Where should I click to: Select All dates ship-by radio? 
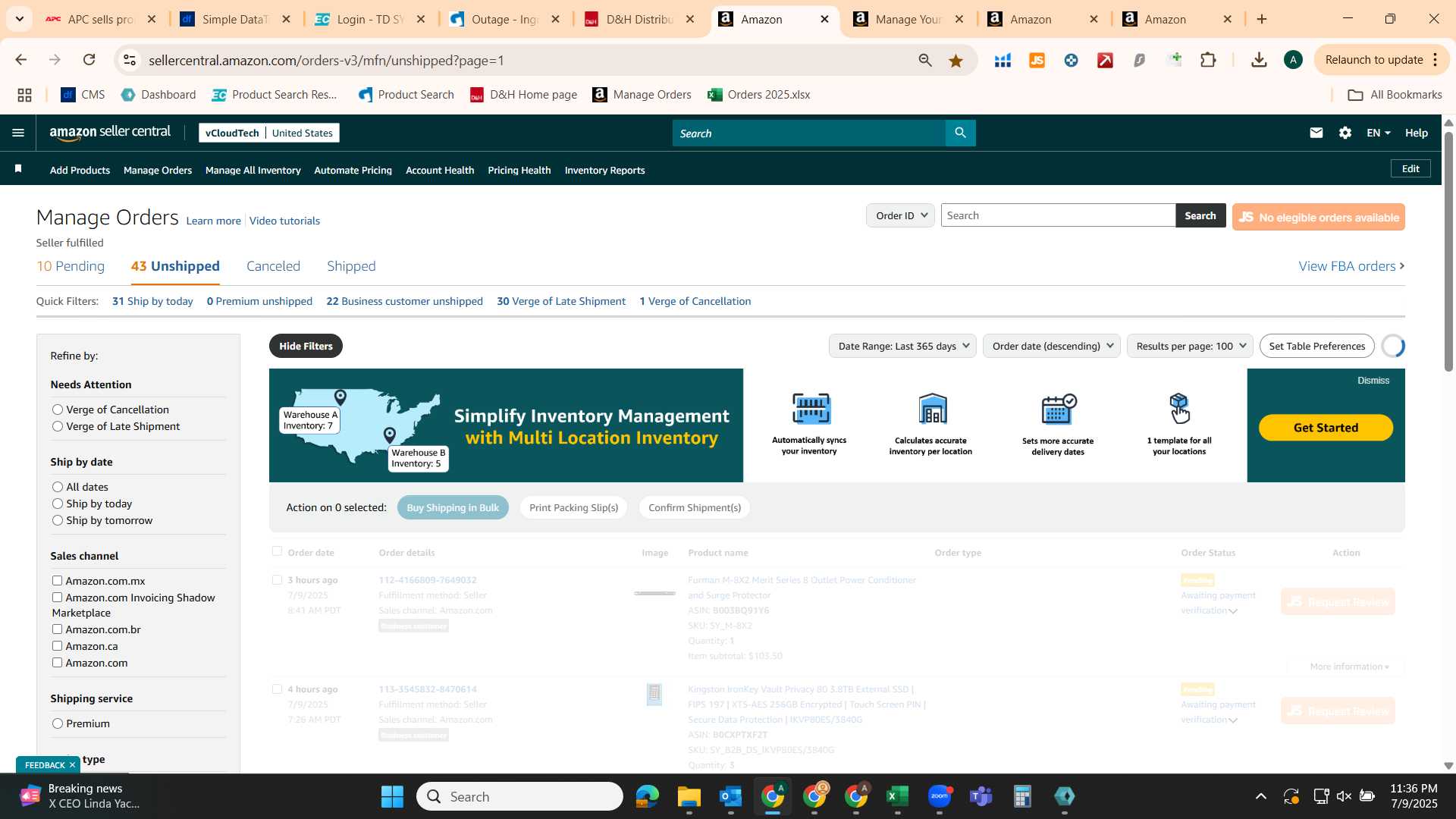point(58,487)
